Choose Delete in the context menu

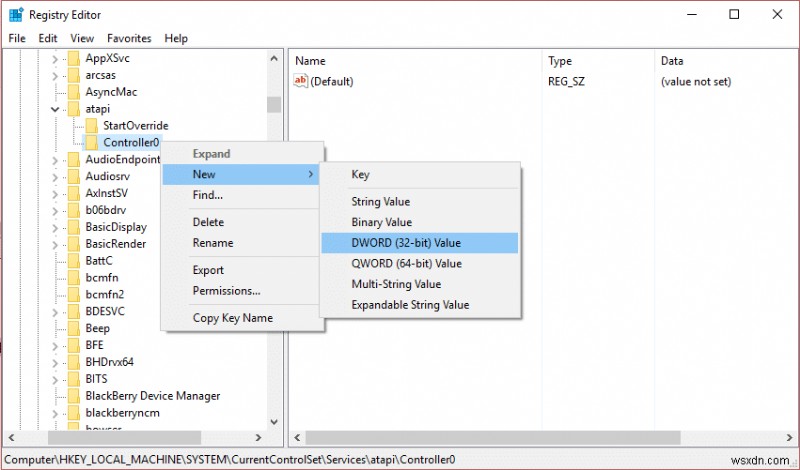pos(241,222)
